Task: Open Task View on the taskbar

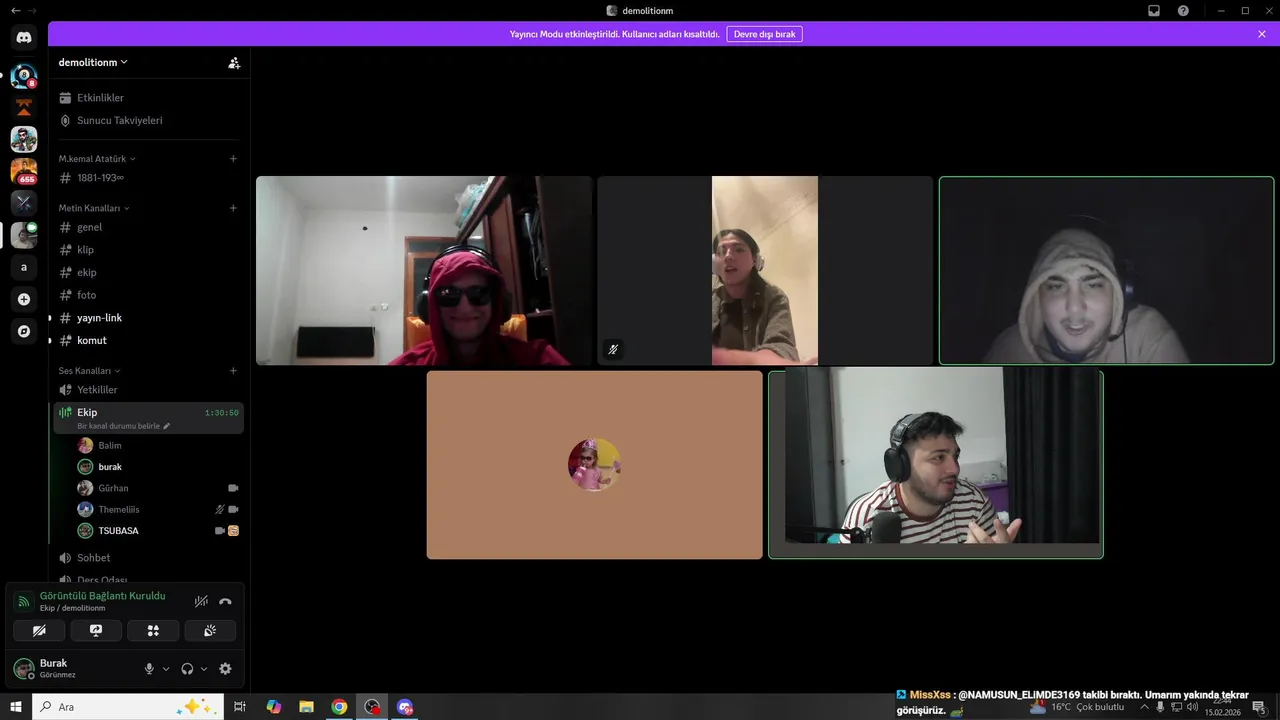Action: point(240,707)
